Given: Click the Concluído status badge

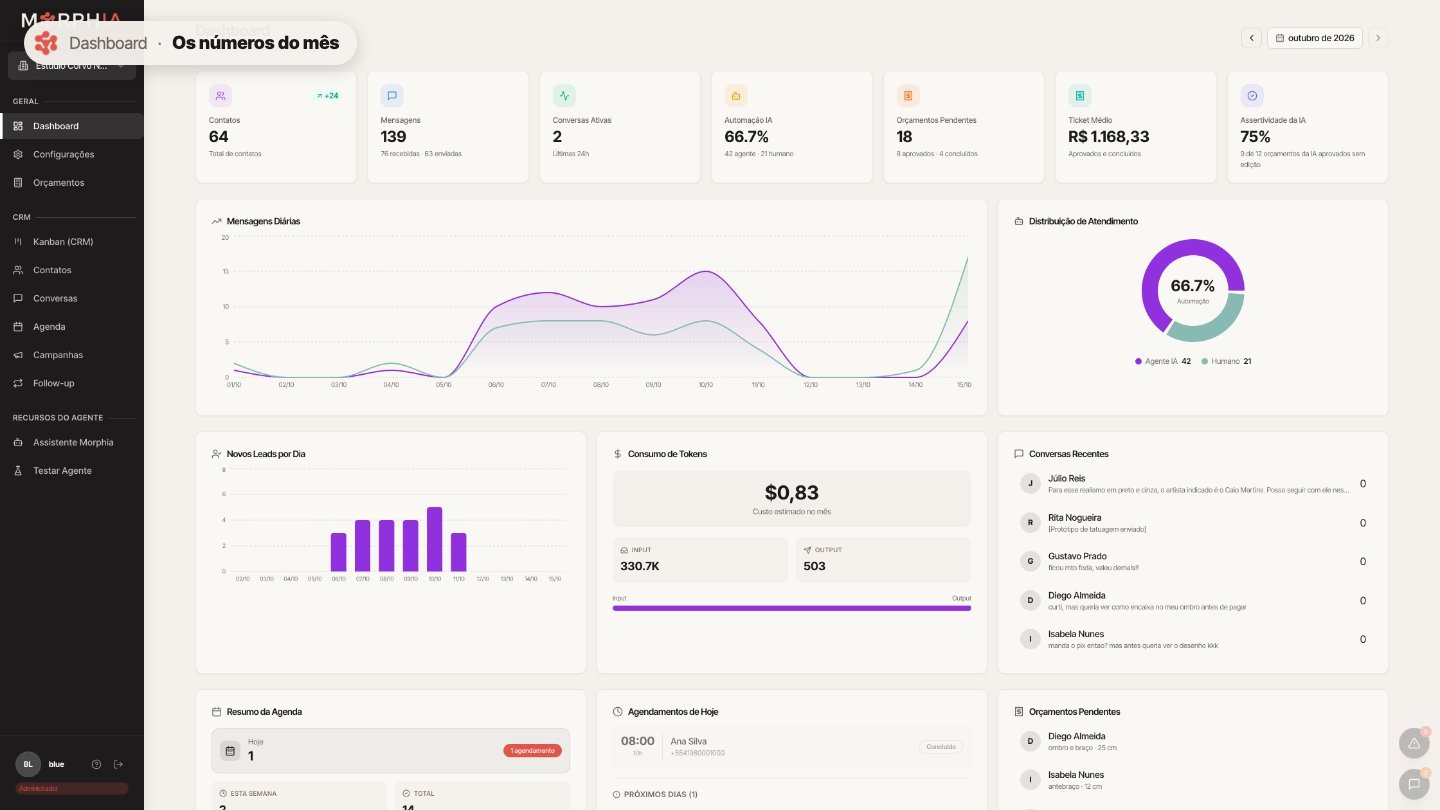Looking at the screenshot, I should tap(941, 747).
